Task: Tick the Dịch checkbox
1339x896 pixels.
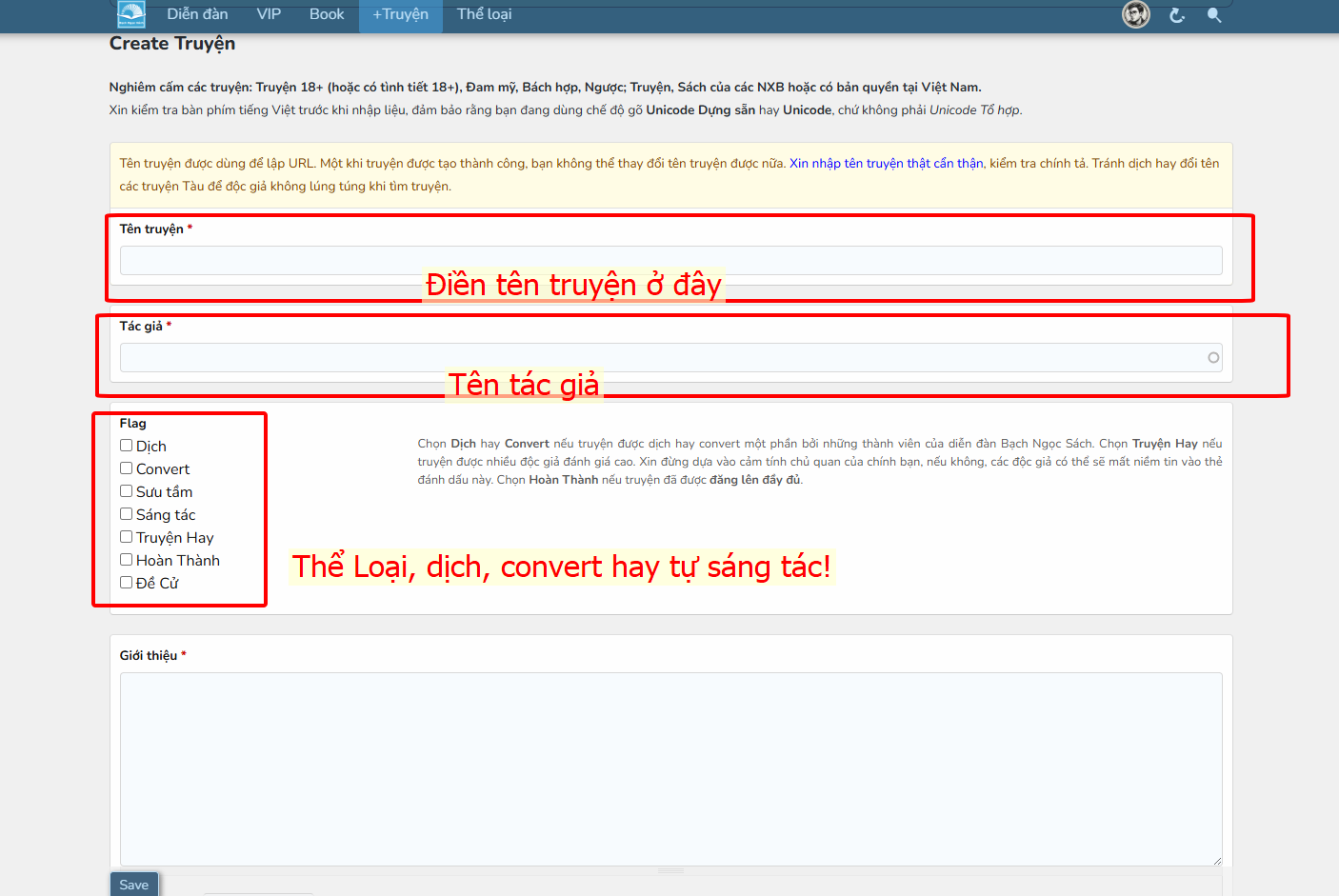Action: coord(126,446)
